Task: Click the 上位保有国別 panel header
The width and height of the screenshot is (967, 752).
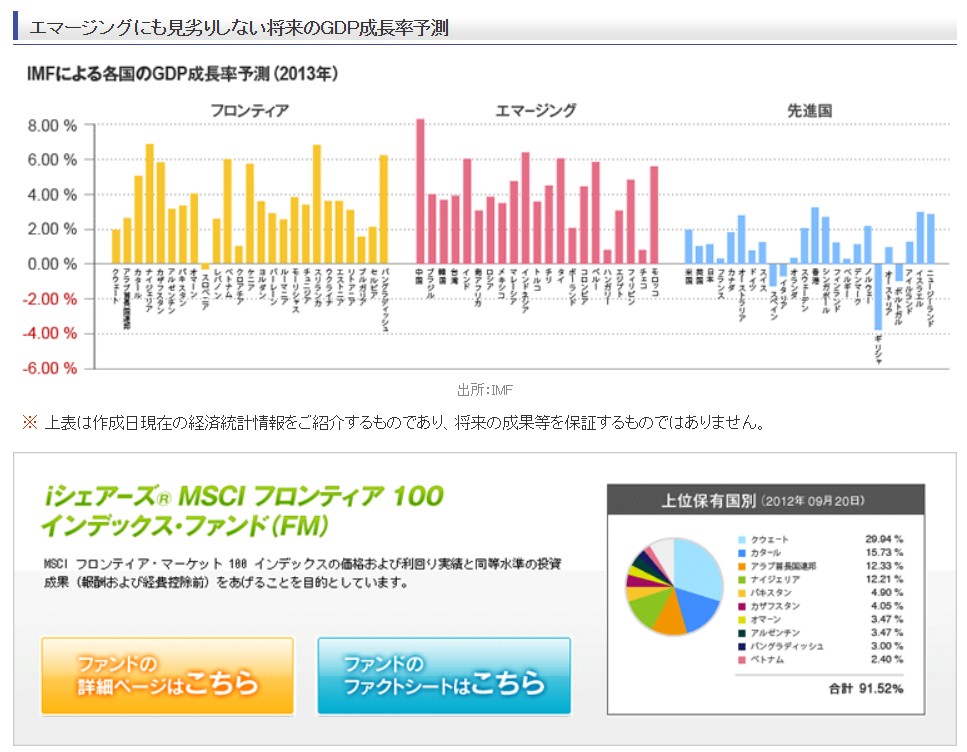Action: click(x=766, y=500)
